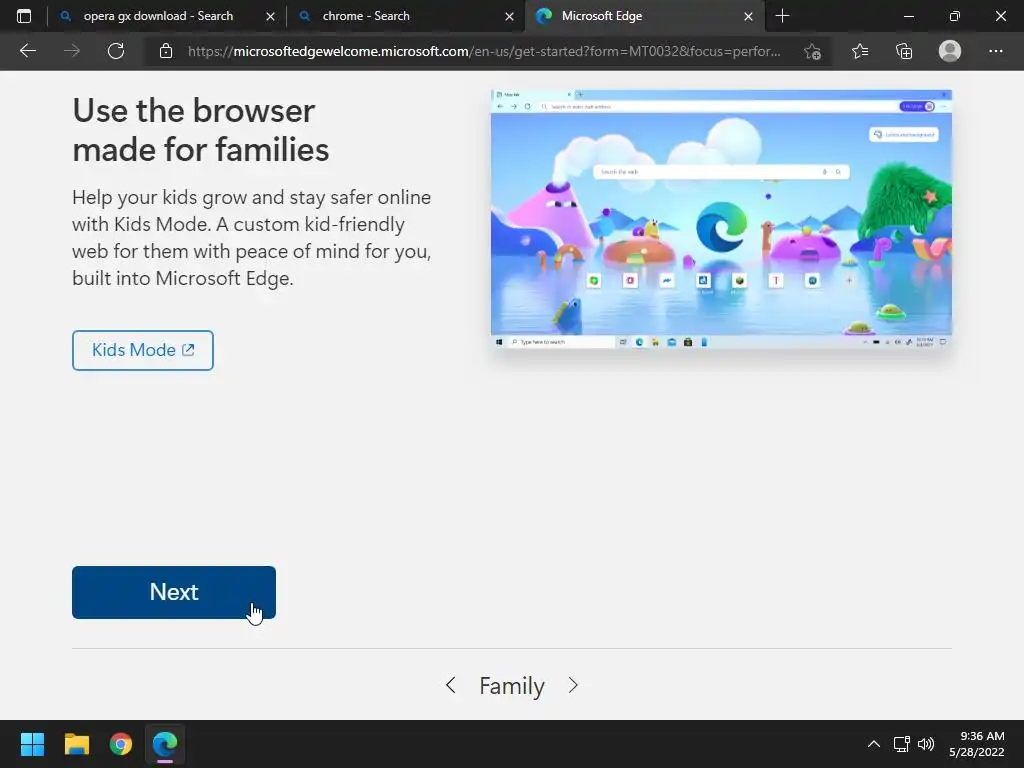Click the forward navigation arrow
Viewport: 1024px width, 768px height.
coord(72,51)
